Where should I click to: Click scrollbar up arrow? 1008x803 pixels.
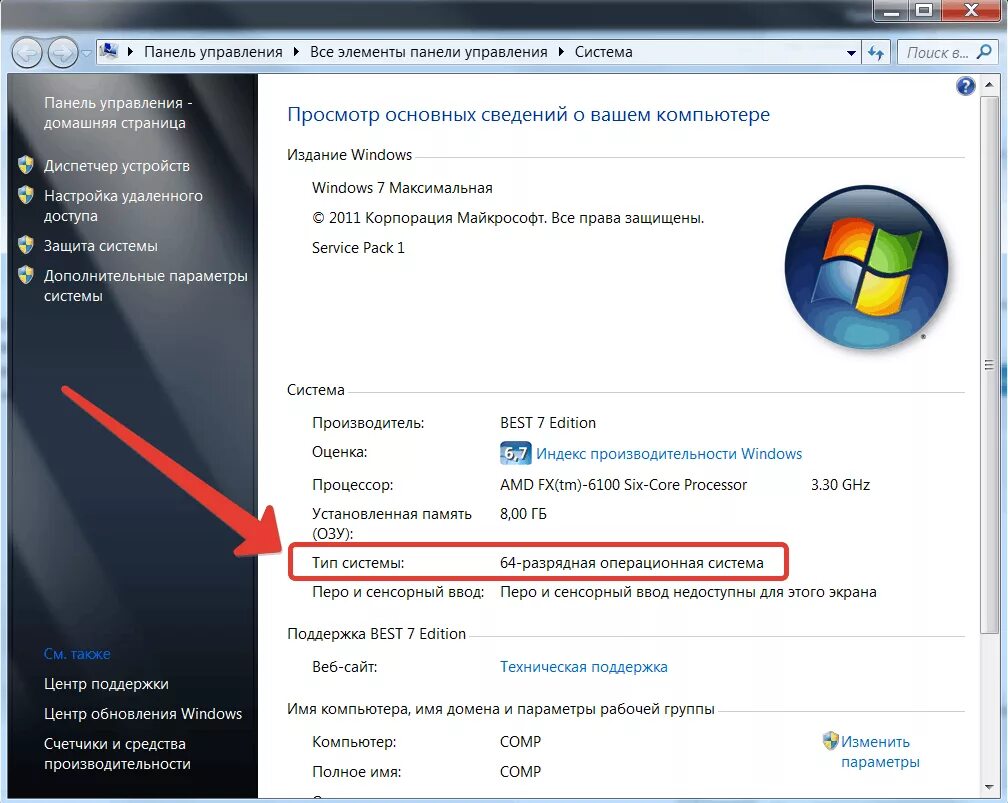[989, 85]
